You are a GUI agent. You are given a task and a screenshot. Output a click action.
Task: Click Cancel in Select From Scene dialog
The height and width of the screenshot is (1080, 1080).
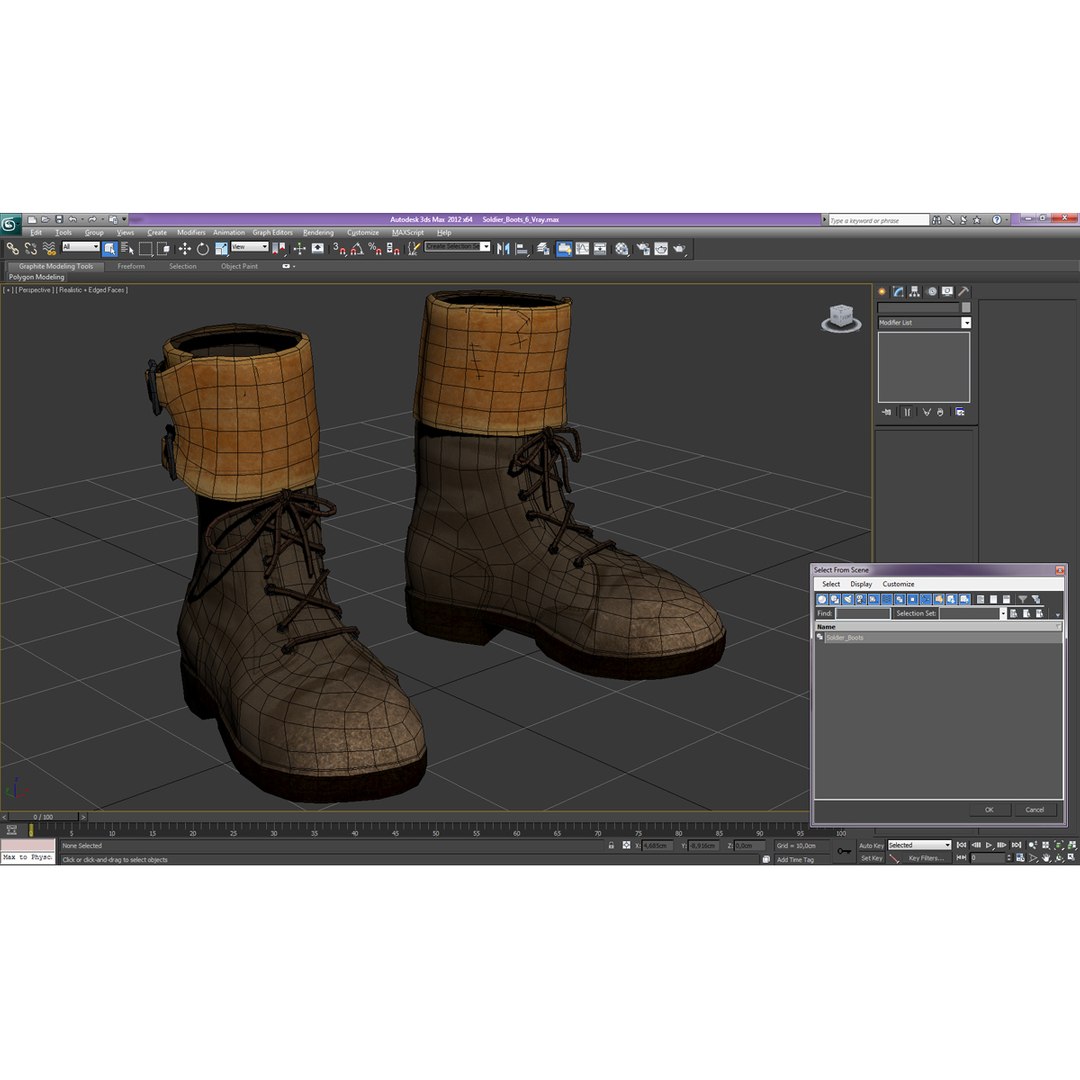[x=1035, y=810]
